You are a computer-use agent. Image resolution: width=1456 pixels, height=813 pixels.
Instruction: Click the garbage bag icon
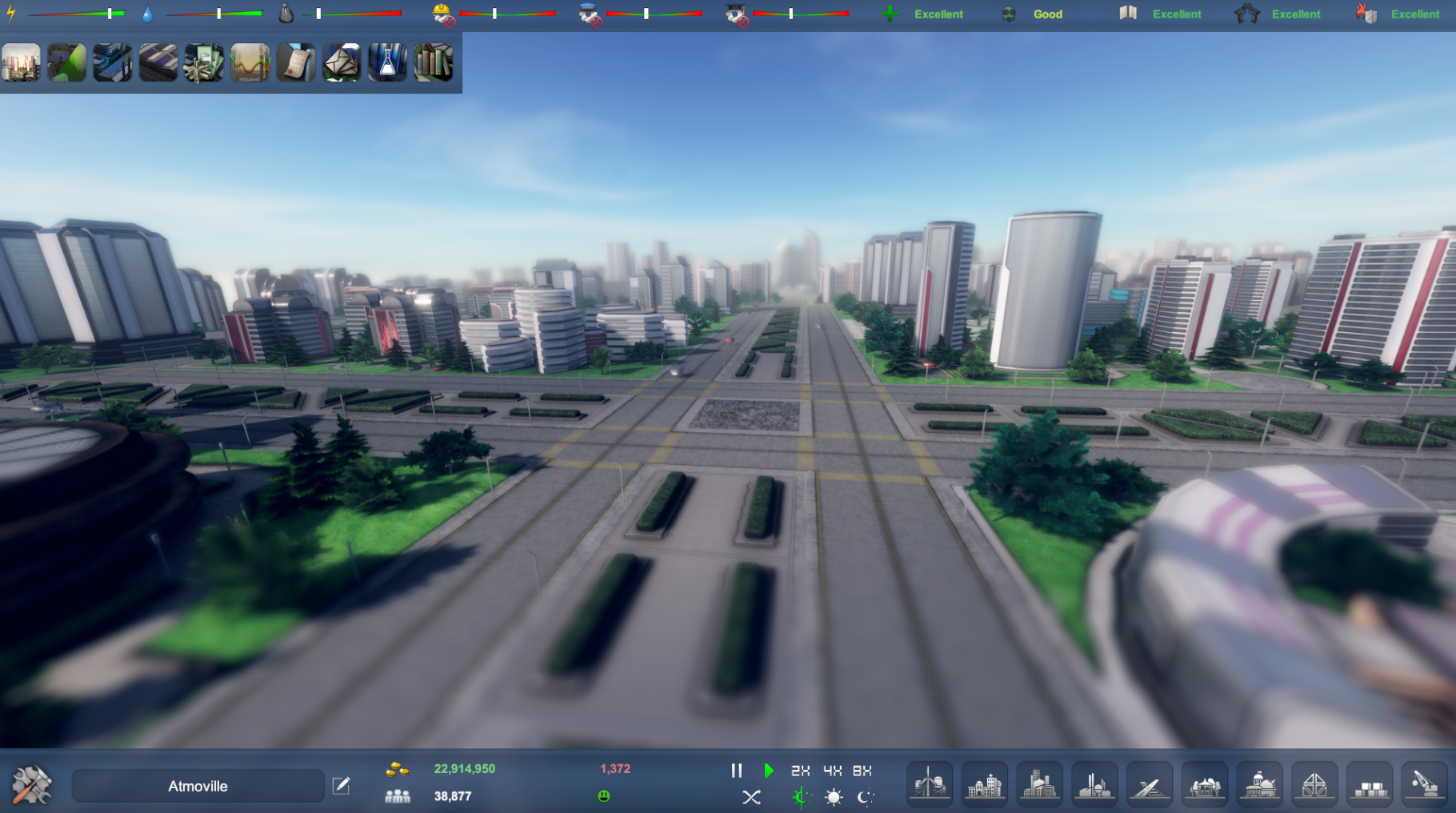(286, 14)
